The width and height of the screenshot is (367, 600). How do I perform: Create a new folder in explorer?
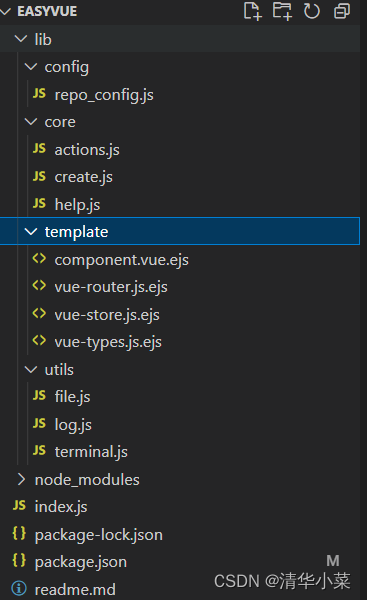282,11
